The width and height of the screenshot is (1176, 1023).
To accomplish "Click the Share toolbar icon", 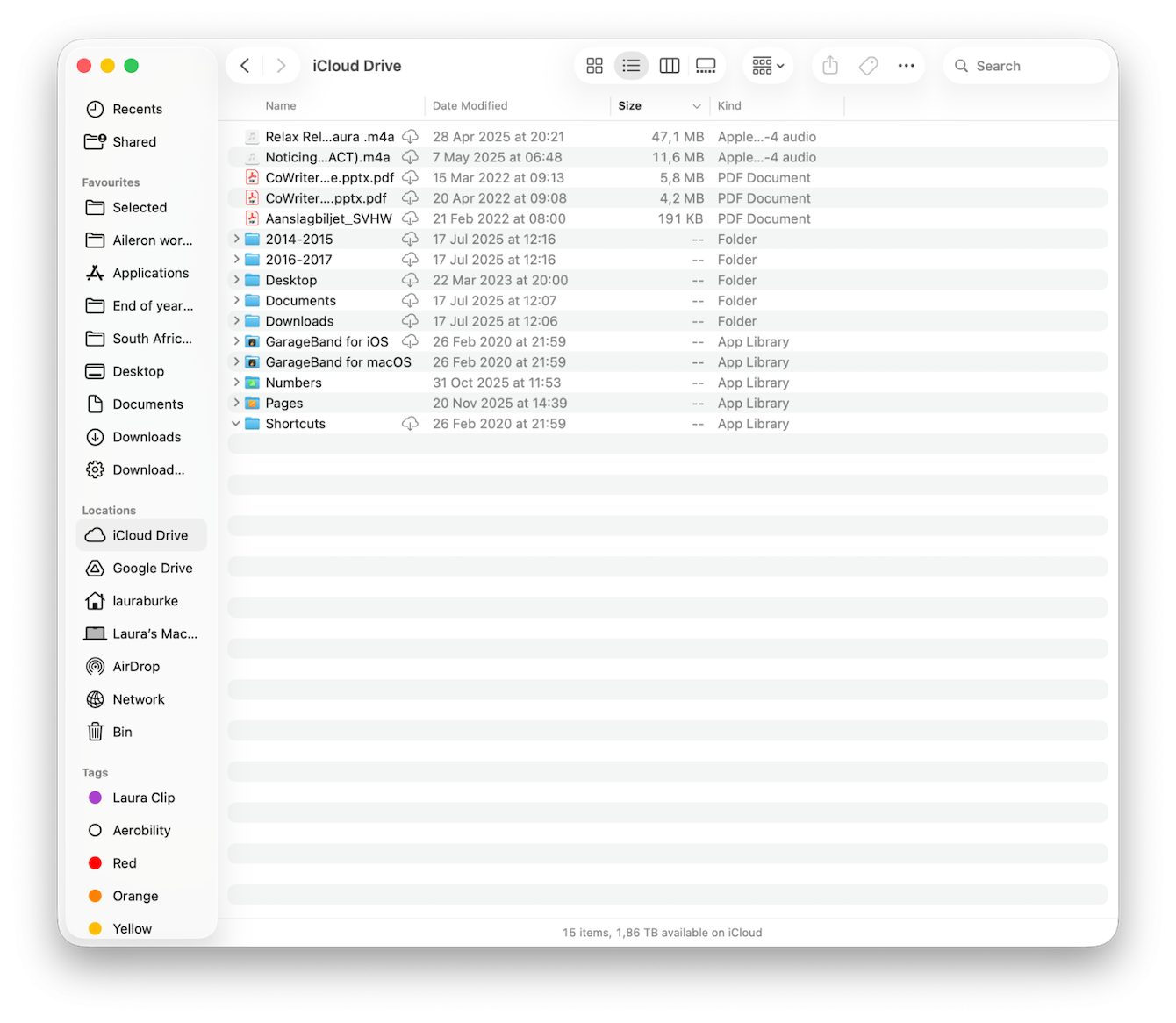I will tap(829, 65).
